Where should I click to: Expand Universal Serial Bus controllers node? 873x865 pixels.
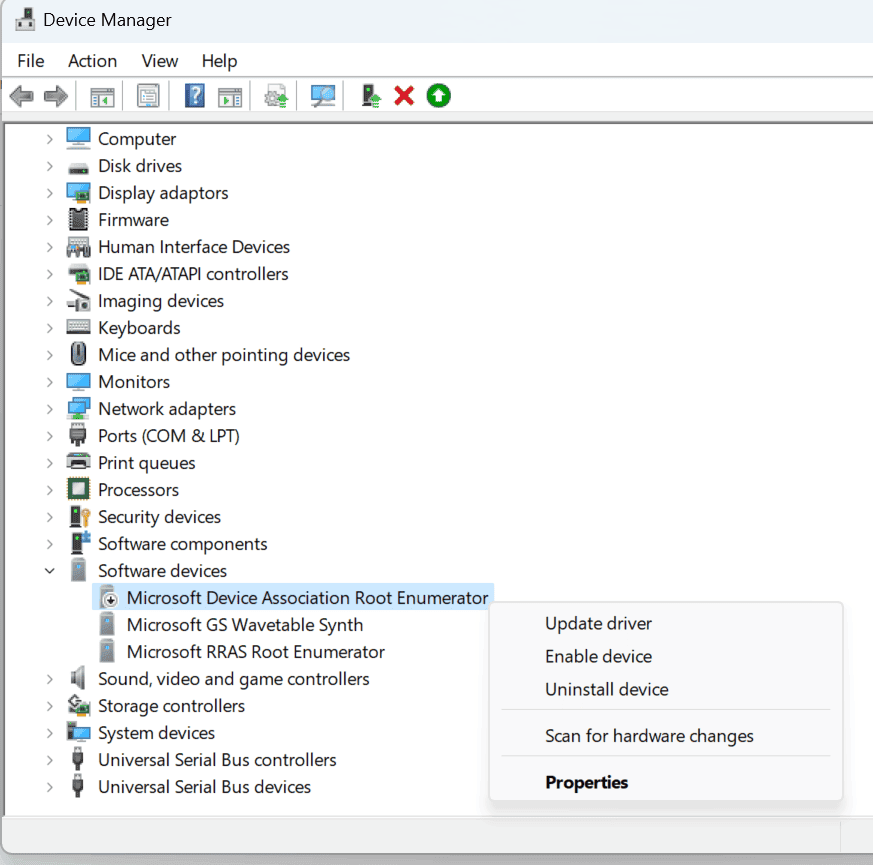(x=49, y=760)
